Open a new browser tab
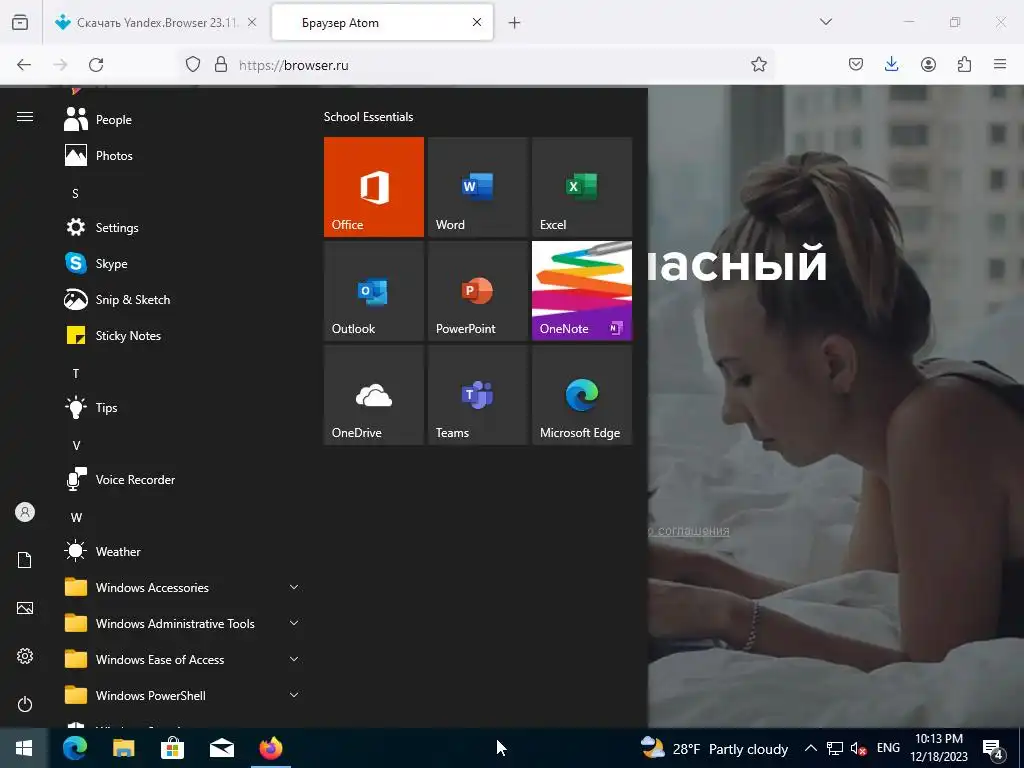 pos(514,23)
